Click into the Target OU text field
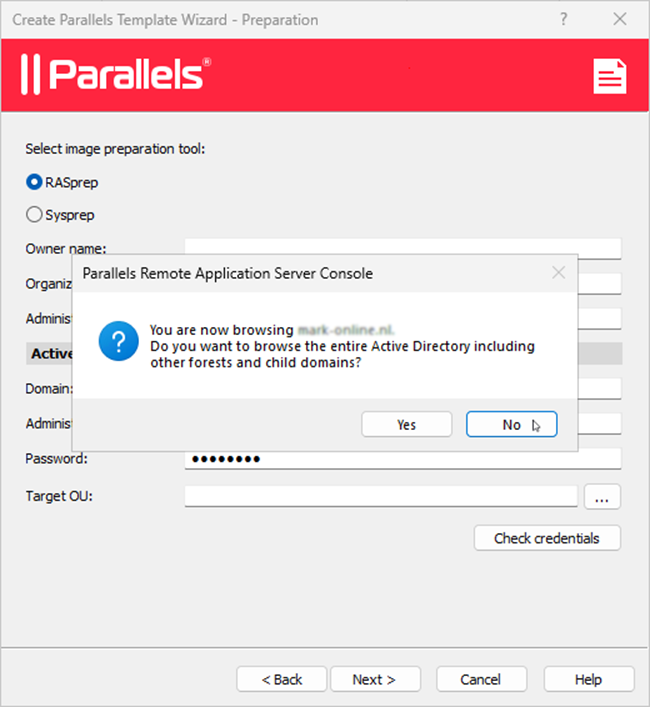 point(380,496)
